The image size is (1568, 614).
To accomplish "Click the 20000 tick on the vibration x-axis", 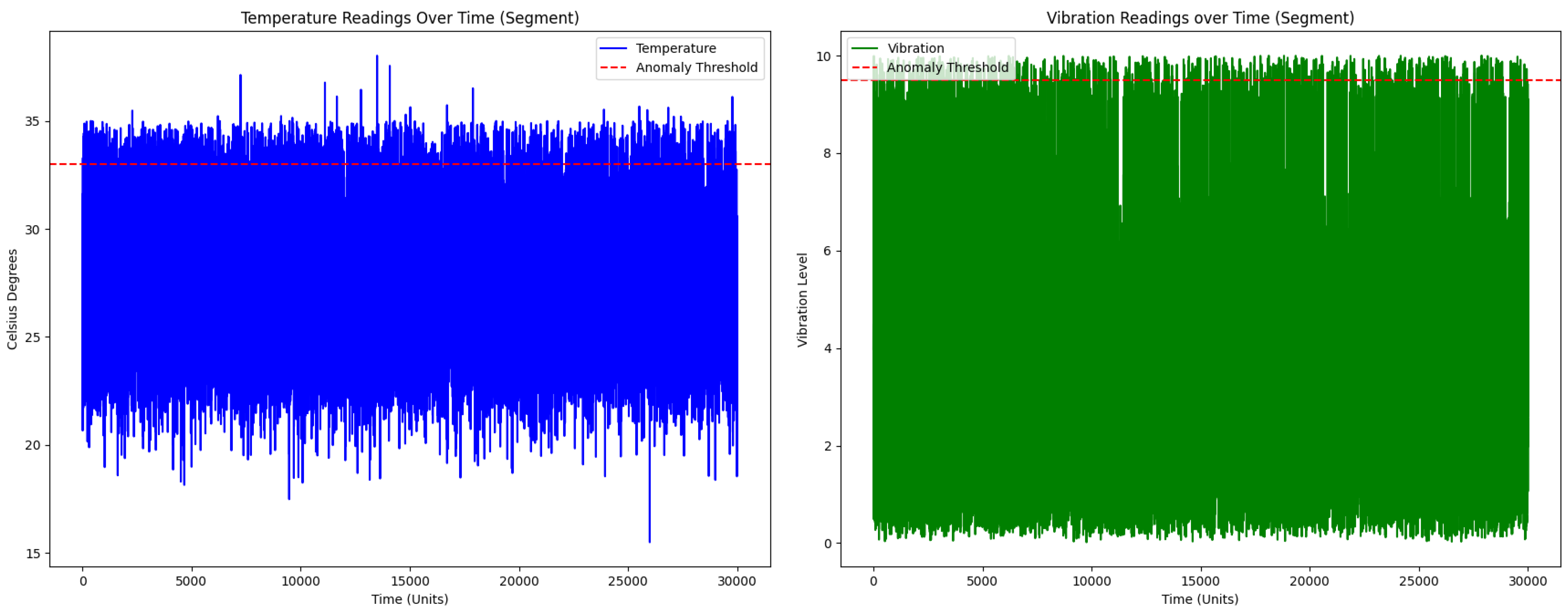I will coord(1309,581).
